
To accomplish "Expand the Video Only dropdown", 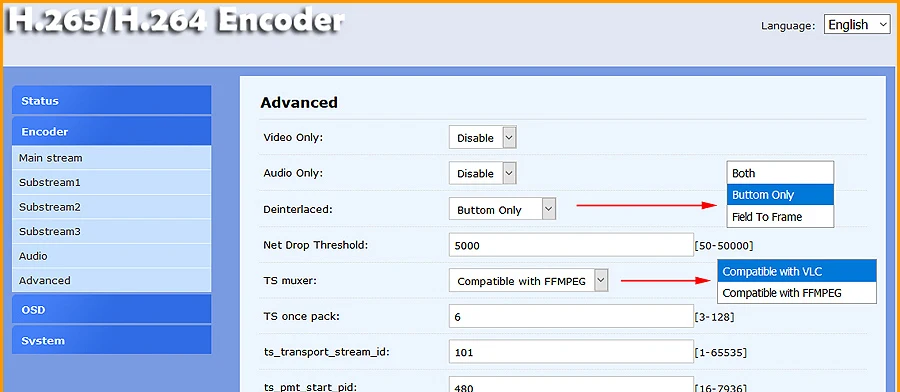I will 483,138.
